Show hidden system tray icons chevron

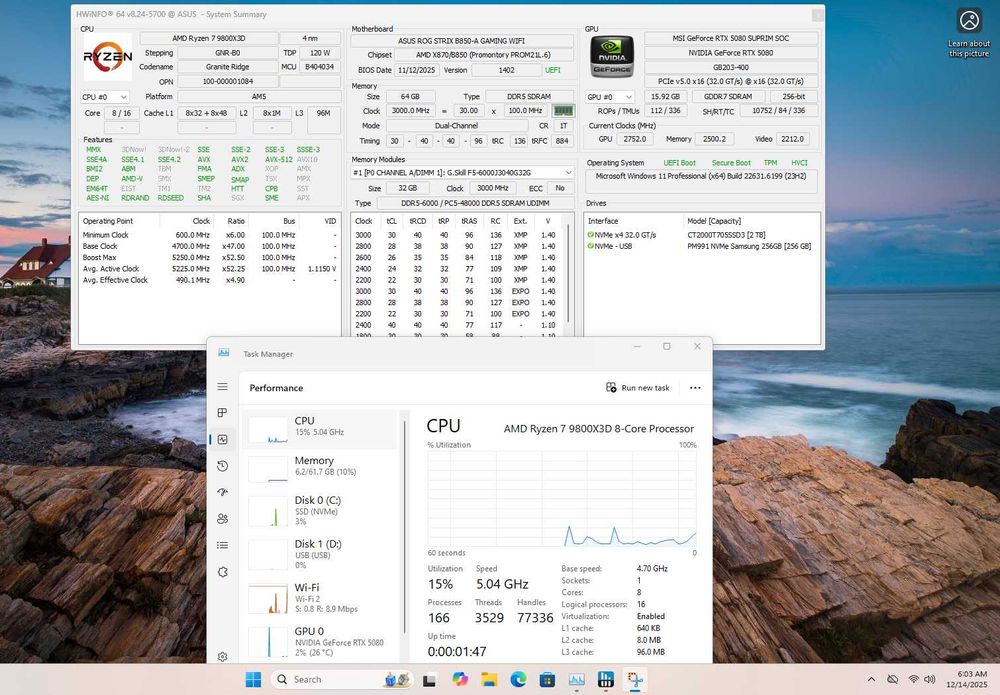pos(871,680)
